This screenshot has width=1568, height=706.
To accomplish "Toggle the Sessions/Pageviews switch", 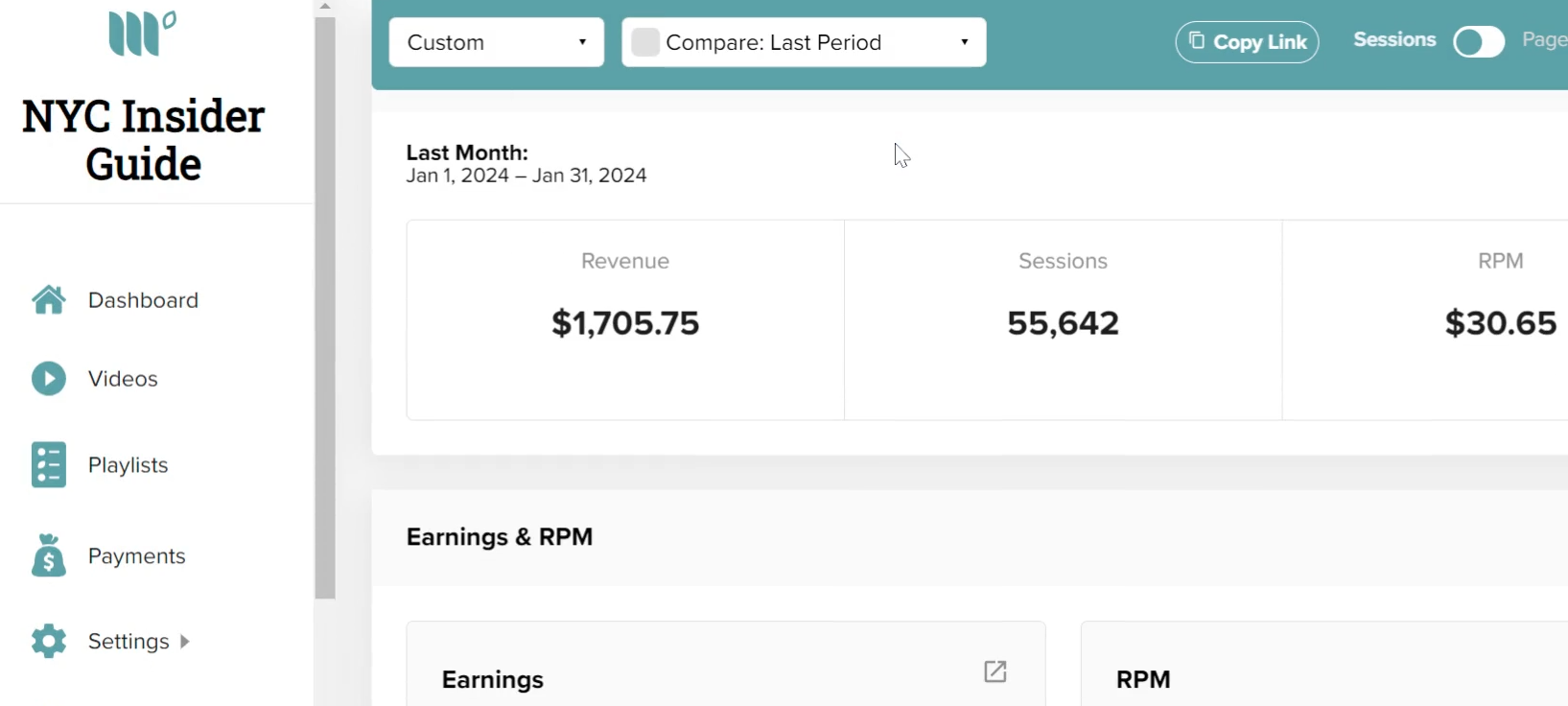I will 1479,42.
